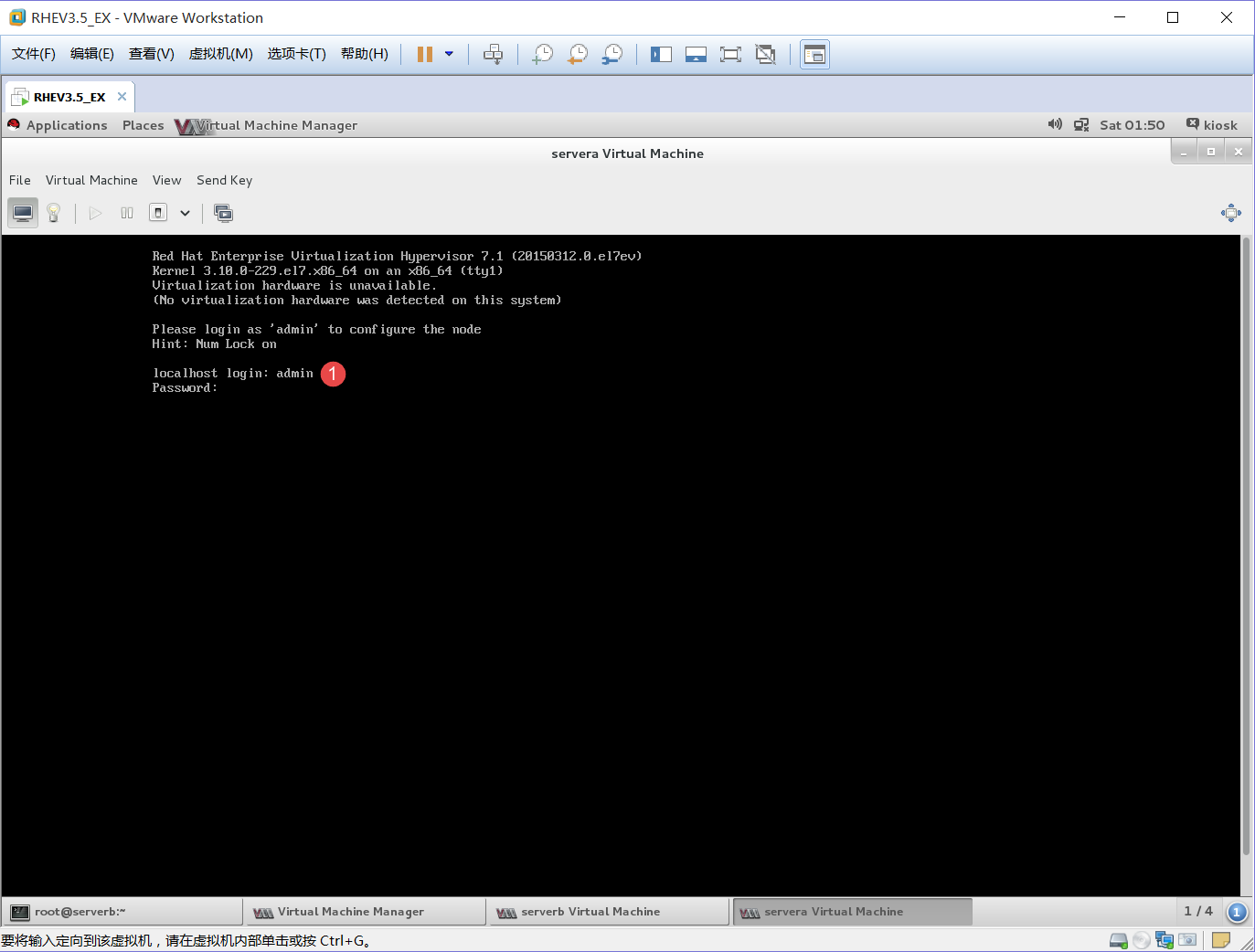Enter VMware full screen mode
Viewport: 1255px width, 952px height.
pos(730,54)
